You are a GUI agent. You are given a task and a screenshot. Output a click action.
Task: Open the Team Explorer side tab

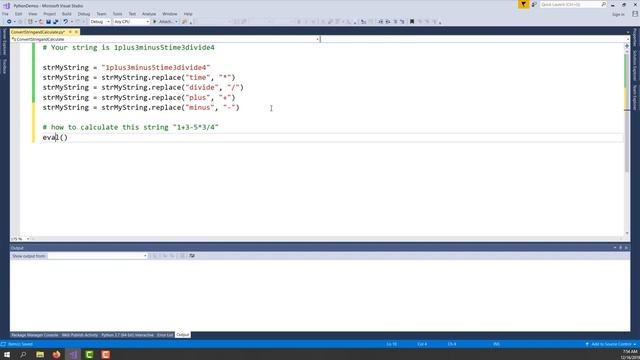click(635, 97)
